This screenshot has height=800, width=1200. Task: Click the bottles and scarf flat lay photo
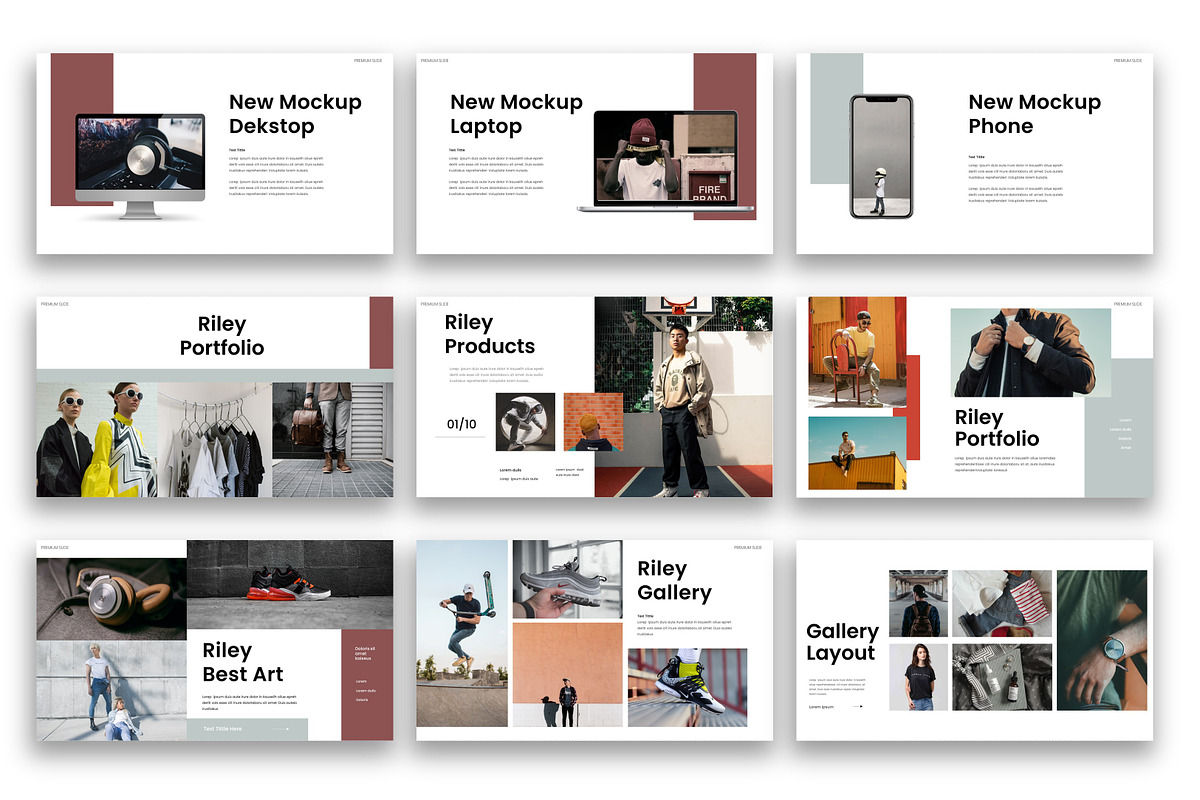pos(1001,677)
